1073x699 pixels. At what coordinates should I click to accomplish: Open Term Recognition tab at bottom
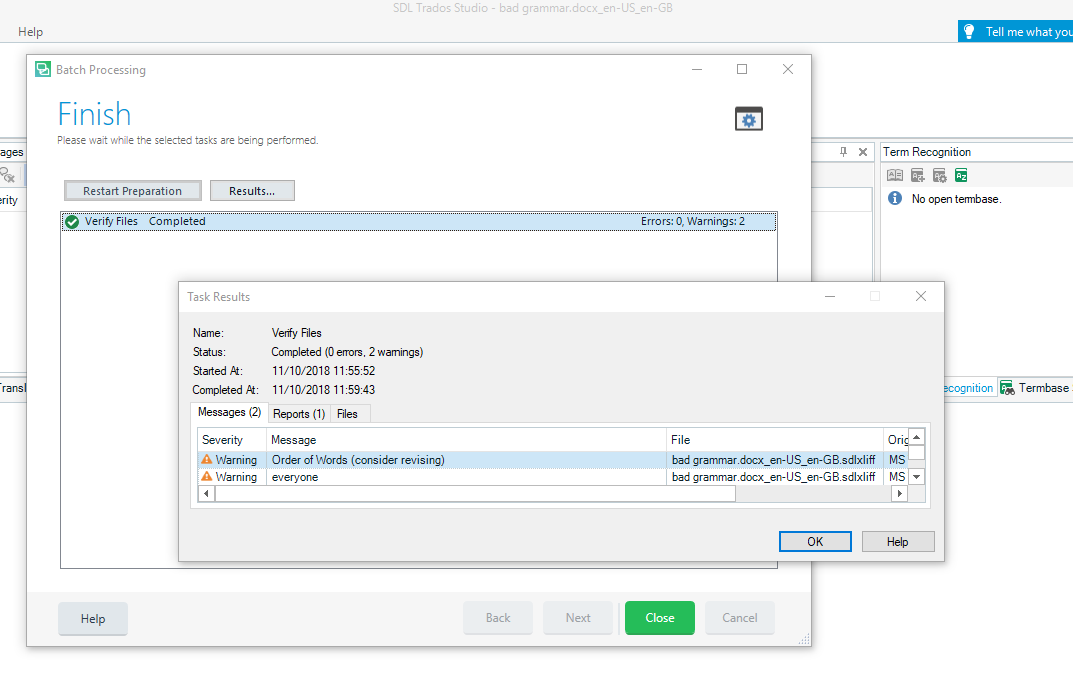point(968,388)
